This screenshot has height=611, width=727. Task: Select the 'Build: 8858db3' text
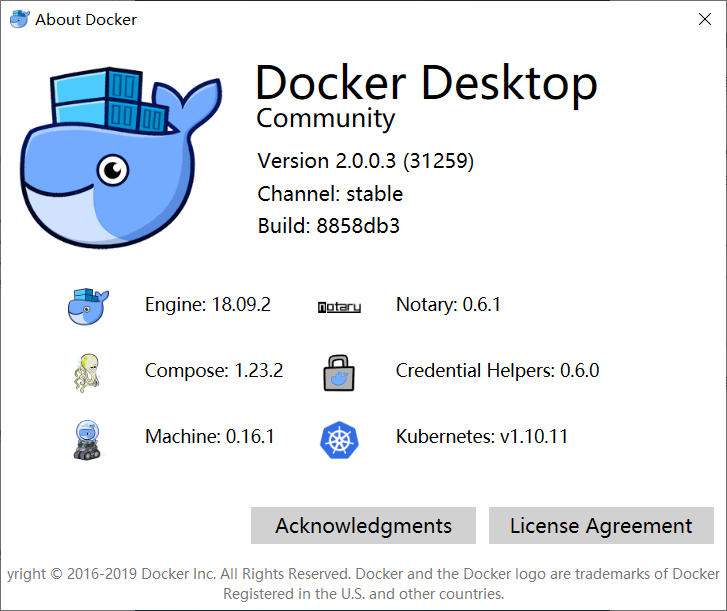(x=329, y=226)
